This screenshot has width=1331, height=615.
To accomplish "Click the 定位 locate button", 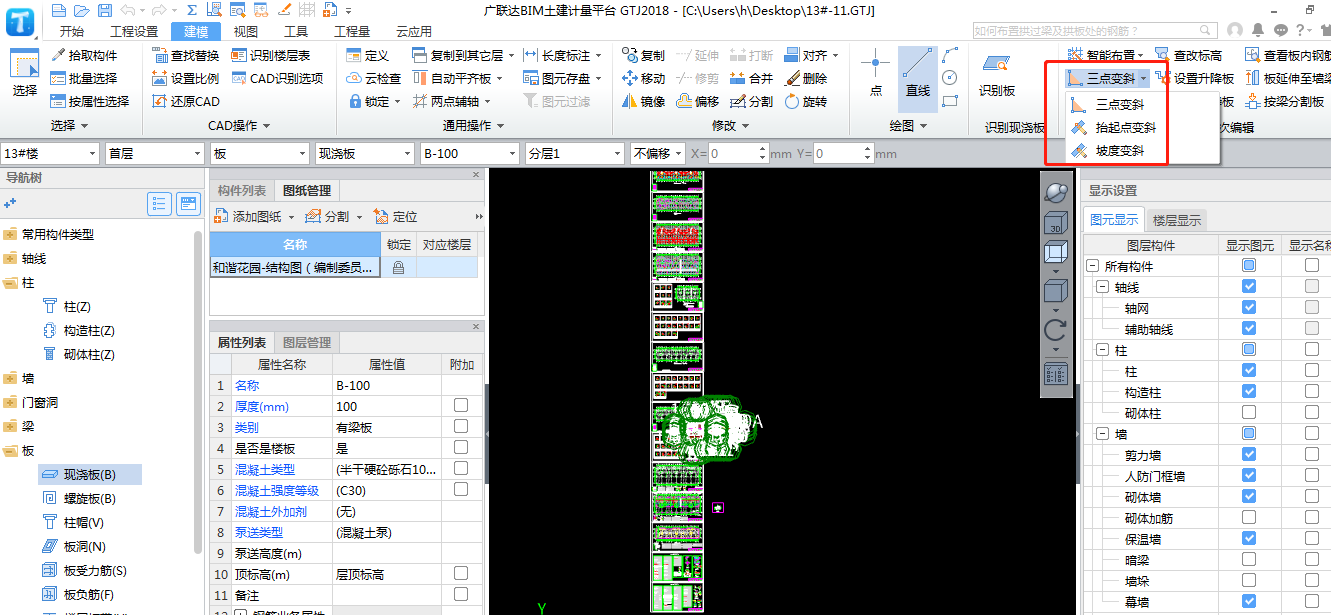I will point(395,217).
